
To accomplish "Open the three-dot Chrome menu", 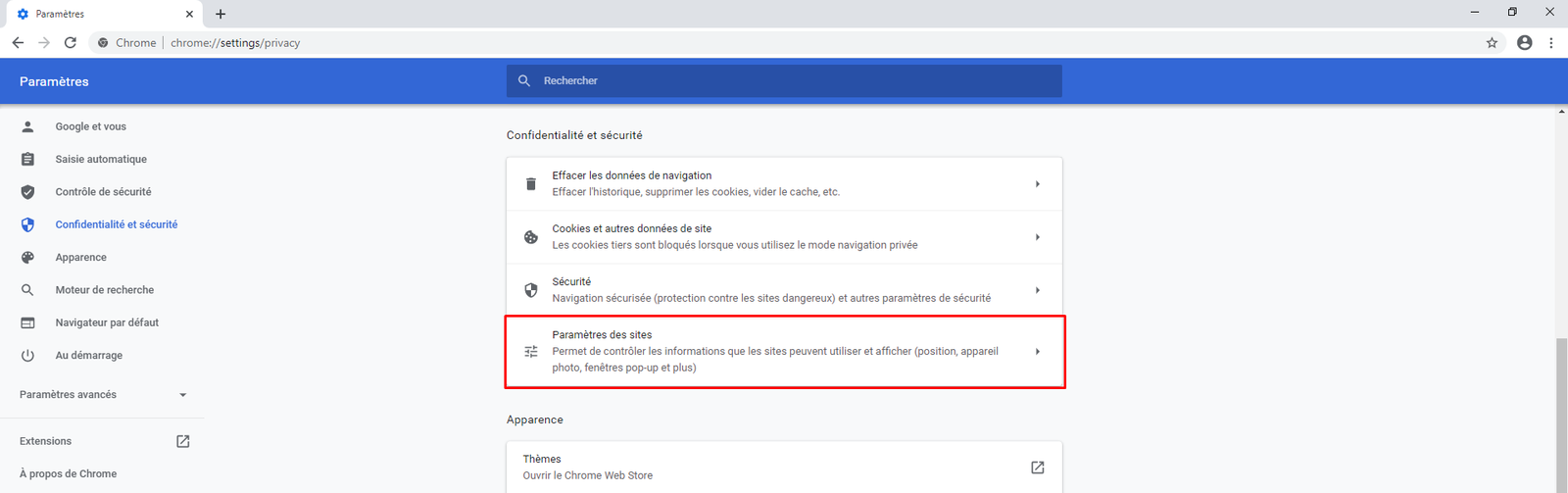I will 1550,43.
